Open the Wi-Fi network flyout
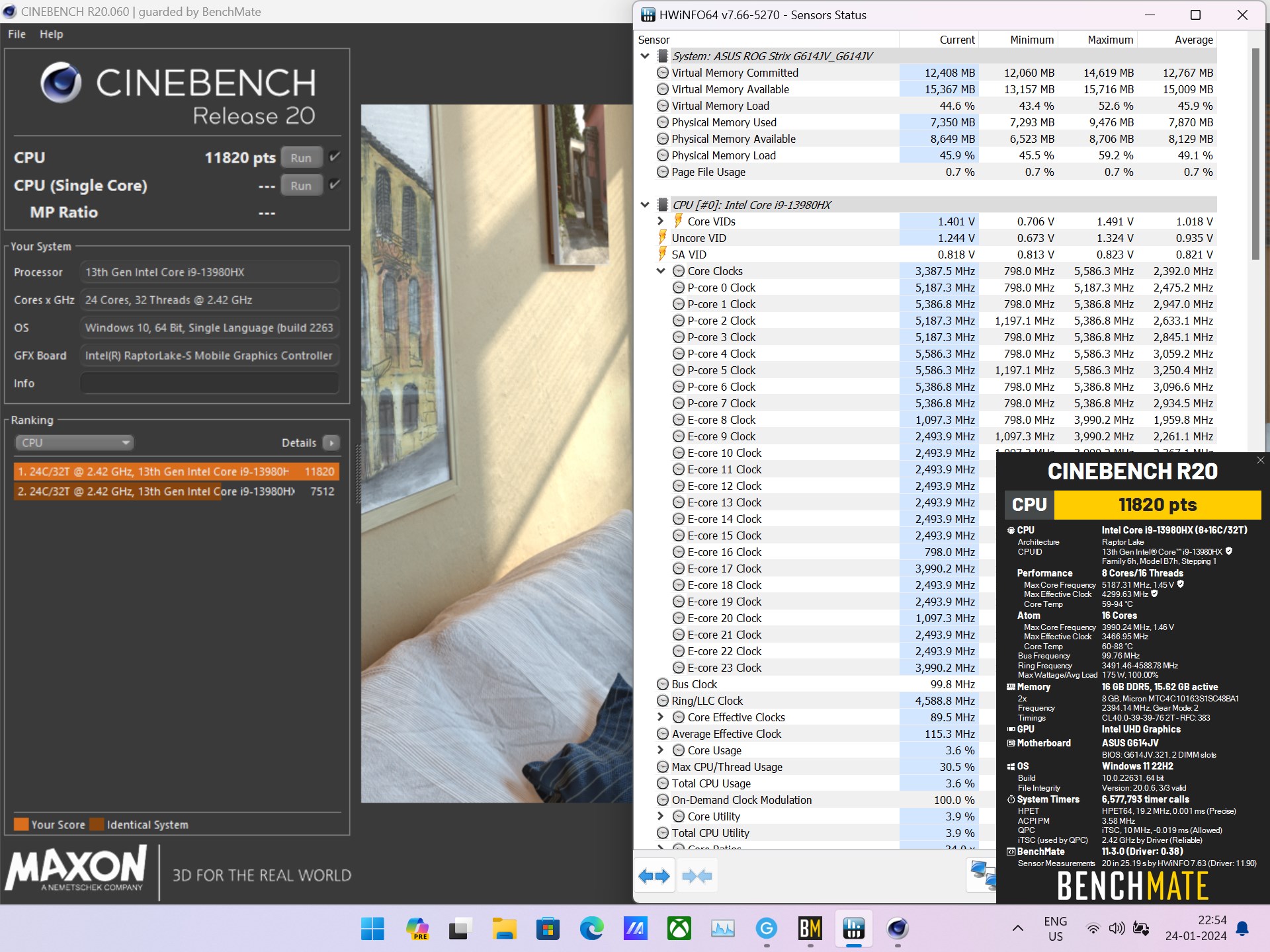Viewport: 1270px width, 952px height. click(1093, 929)
